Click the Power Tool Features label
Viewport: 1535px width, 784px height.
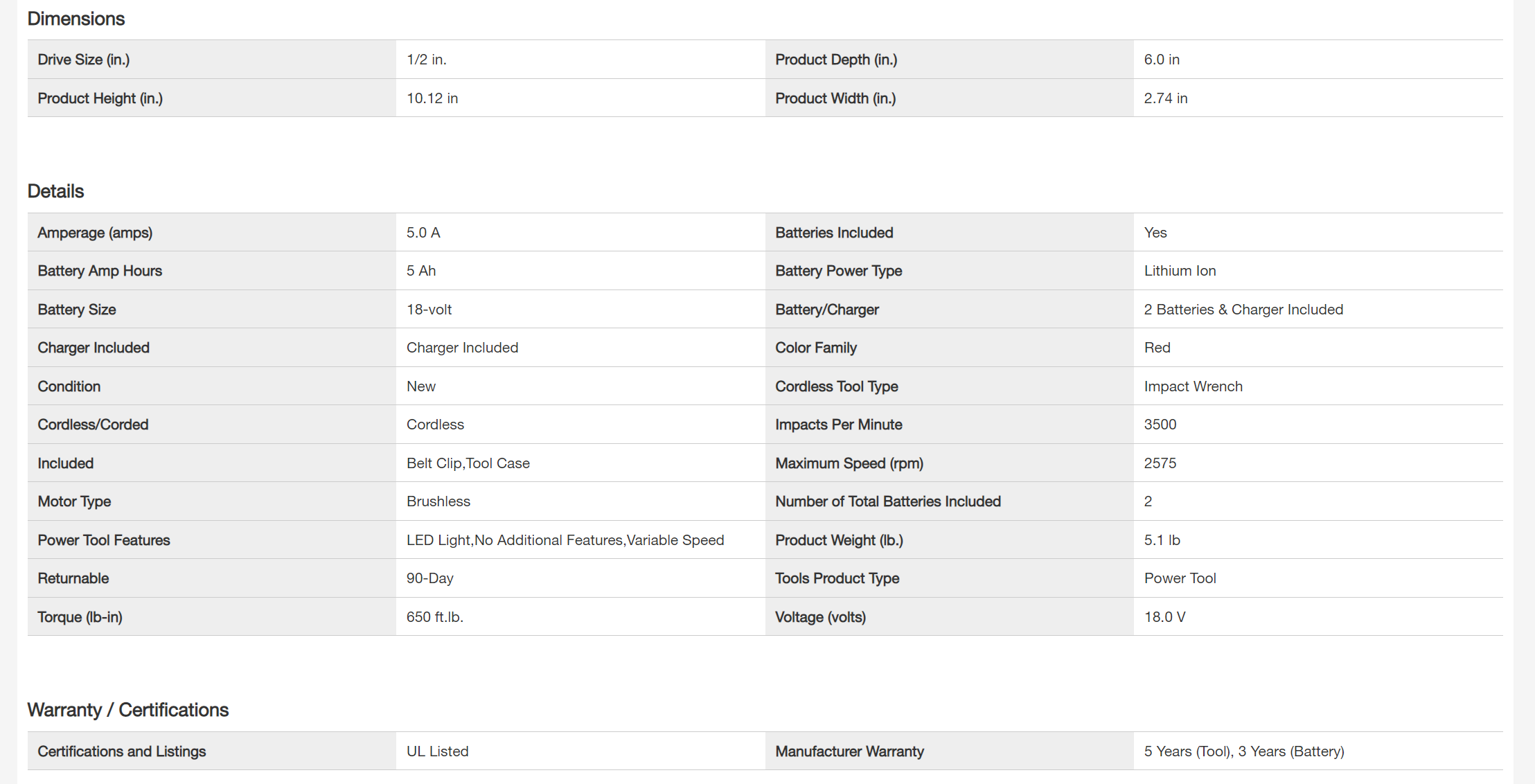[x=104, y=540]
